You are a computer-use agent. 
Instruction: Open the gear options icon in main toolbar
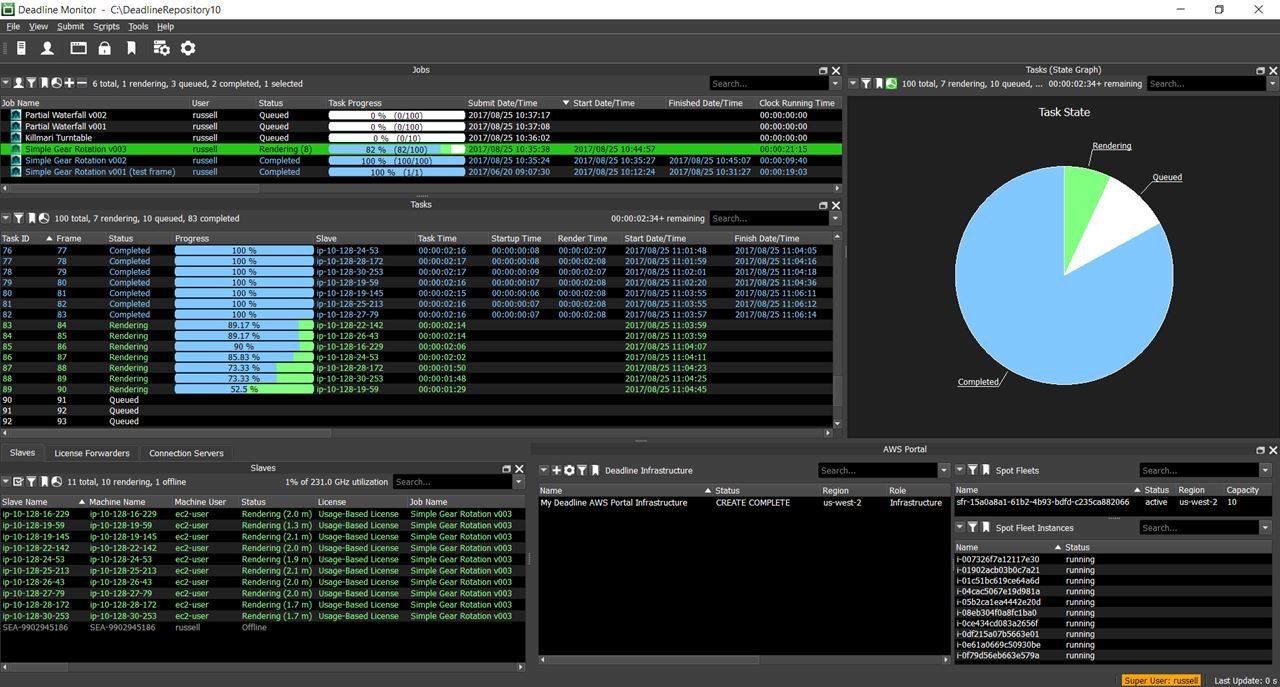[188, 48]
